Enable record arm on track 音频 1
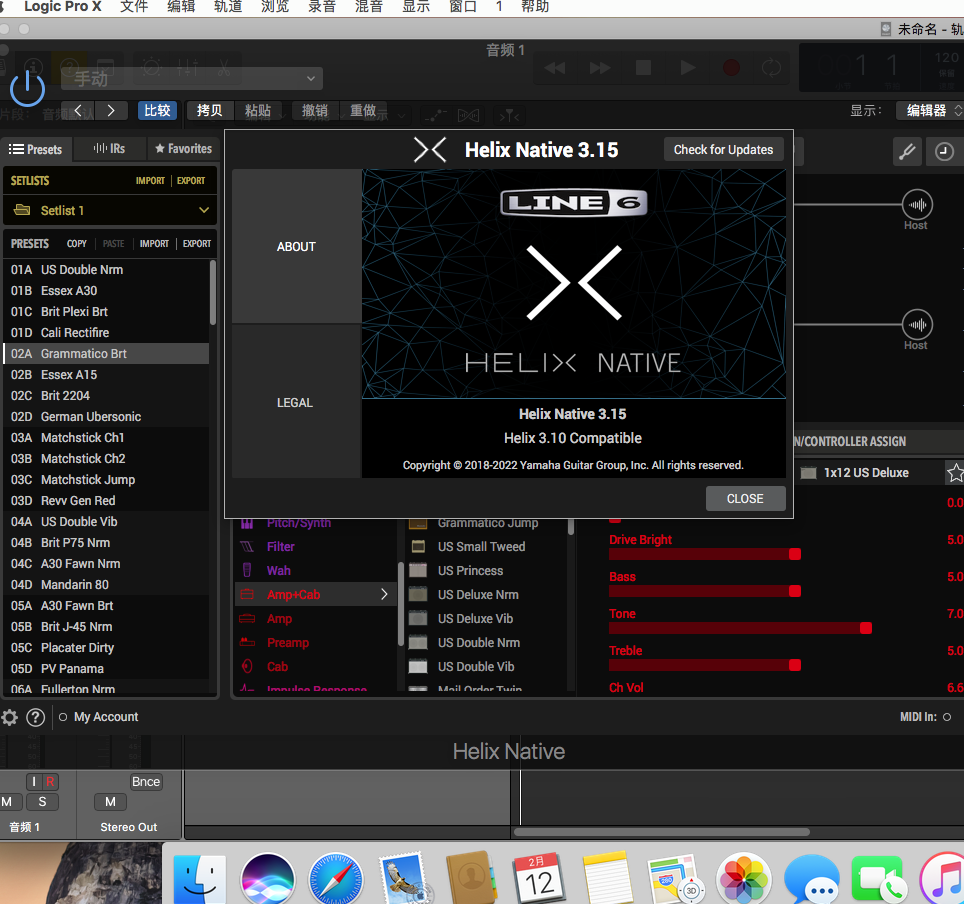The width and height of the screenshot is (964, 904). (51, 781)
